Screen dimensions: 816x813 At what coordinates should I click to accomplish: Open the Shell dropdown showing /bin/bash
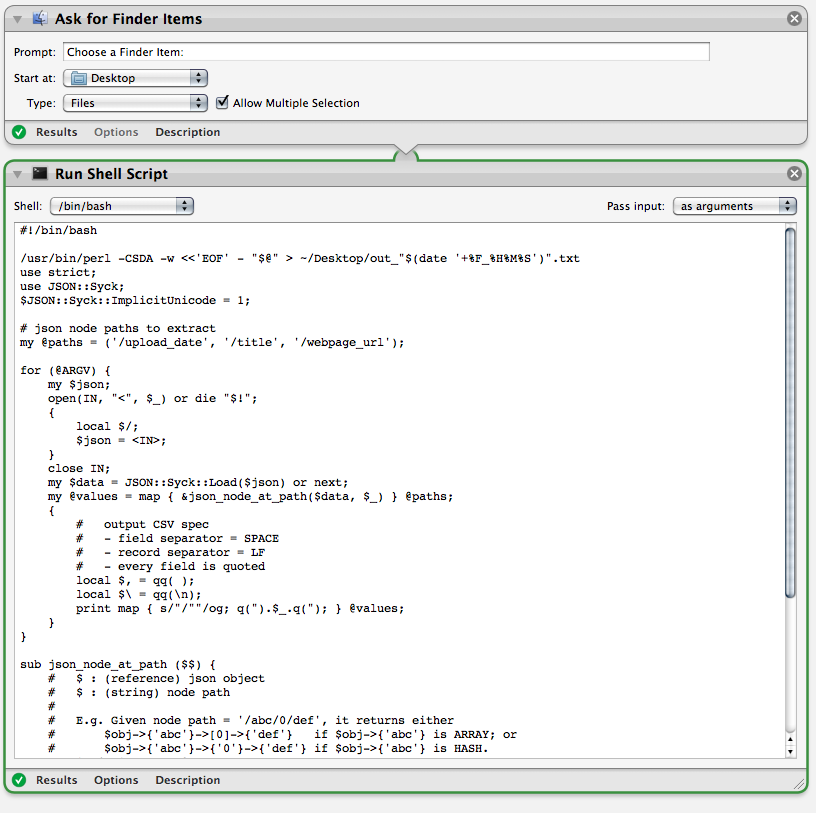(x=121, y=205)
